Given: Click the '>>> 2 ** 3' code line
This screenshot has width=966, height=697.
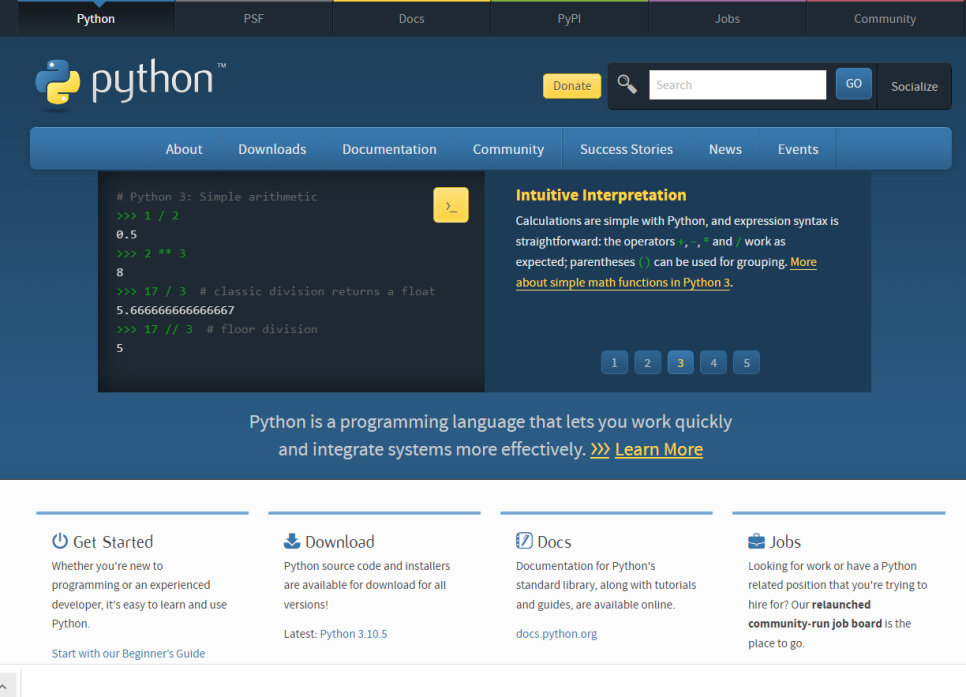Looking at the screenshot, I should pos(151,253).
